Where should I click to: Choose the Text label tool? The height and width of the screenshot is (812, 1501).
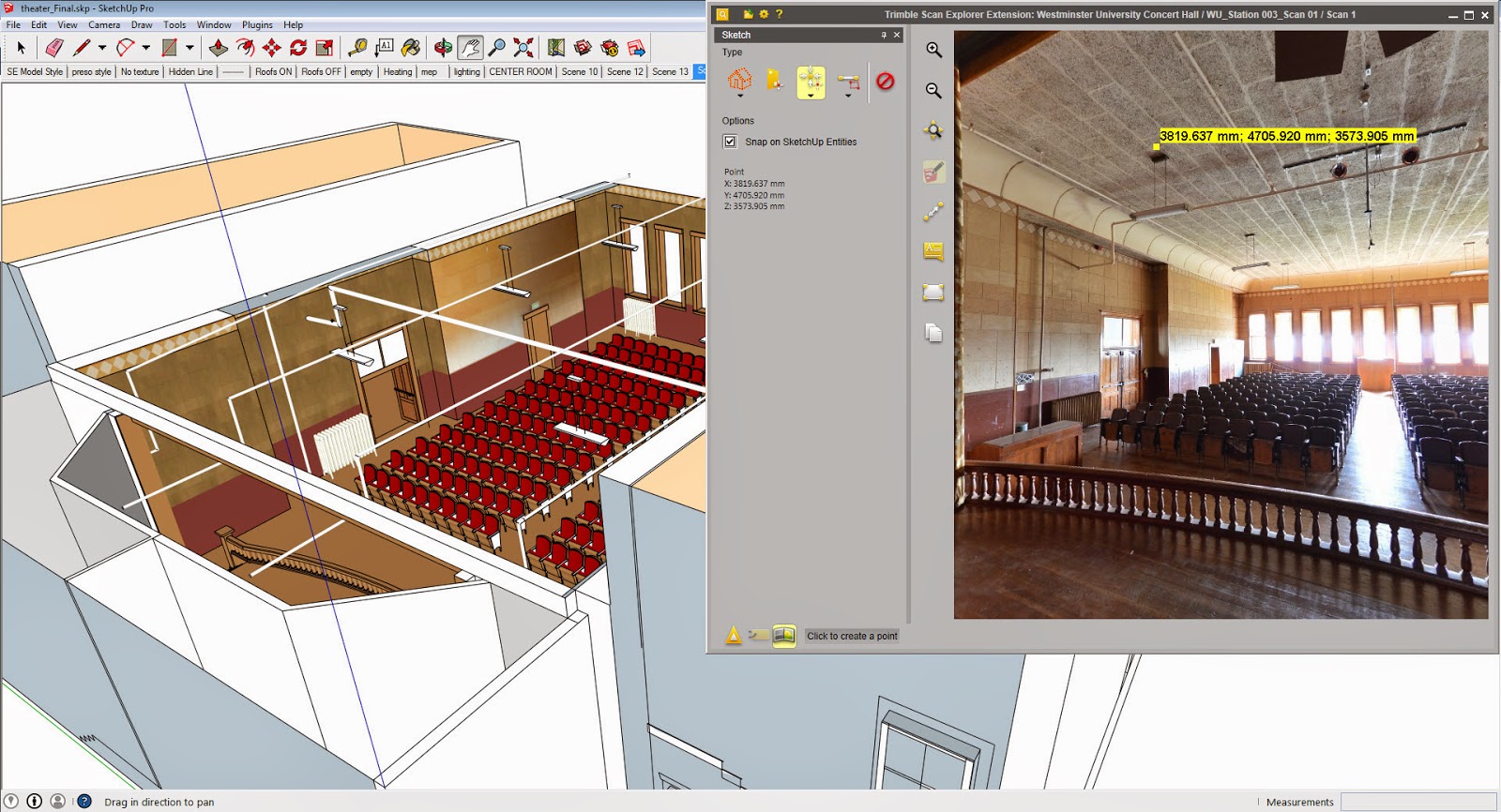click(x=385, y=48)
